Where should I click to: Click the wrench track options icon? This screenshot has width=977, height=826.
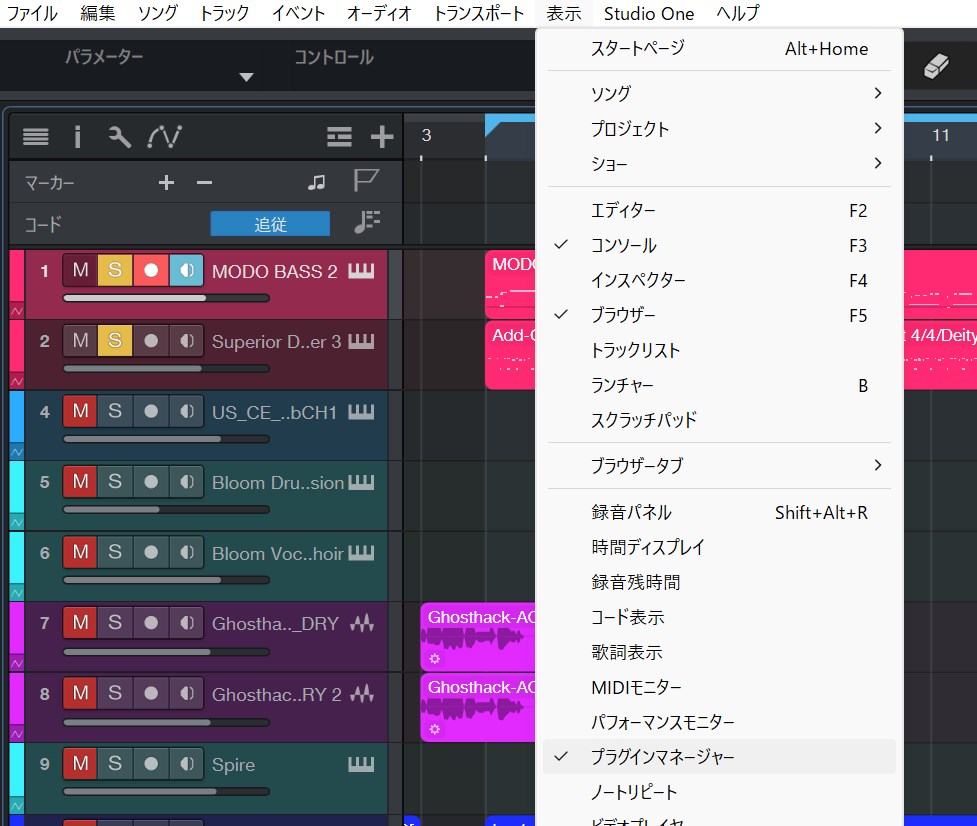(x=120, y=137)
